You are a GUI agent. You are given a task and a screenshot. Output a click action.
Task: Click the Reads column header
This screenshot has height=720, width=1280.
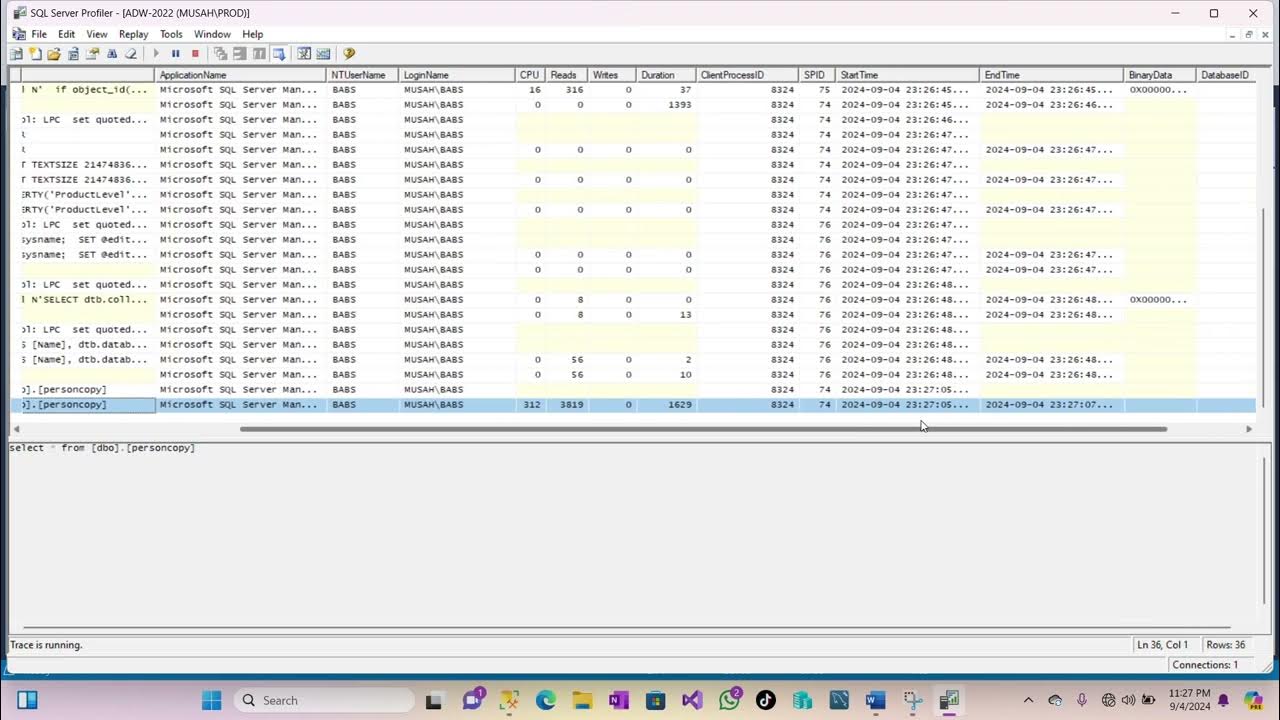[566, 75]
